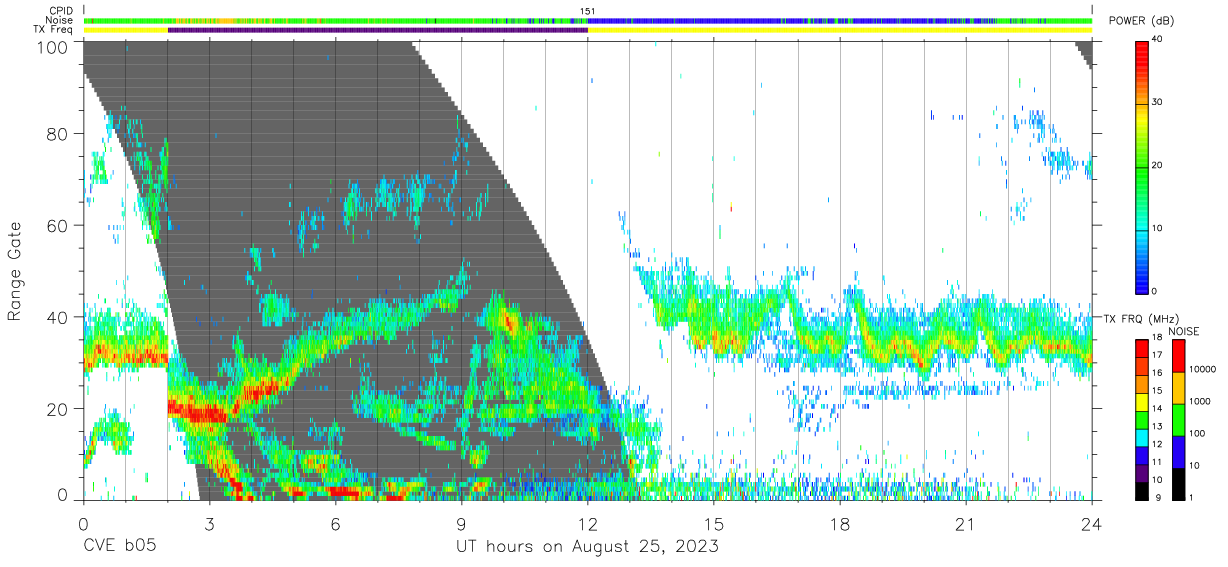Click the CPID value 151
Viewport: 1228px width, 567px height.
[587, 11]
